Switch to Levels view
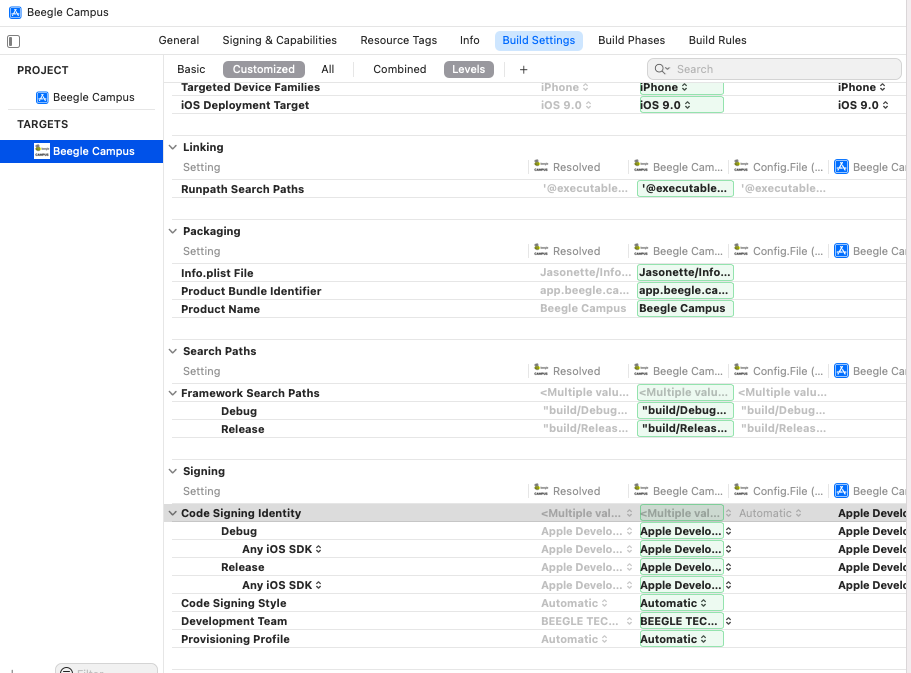The width and height of the screenshot is (911, 673). point(468,69)
